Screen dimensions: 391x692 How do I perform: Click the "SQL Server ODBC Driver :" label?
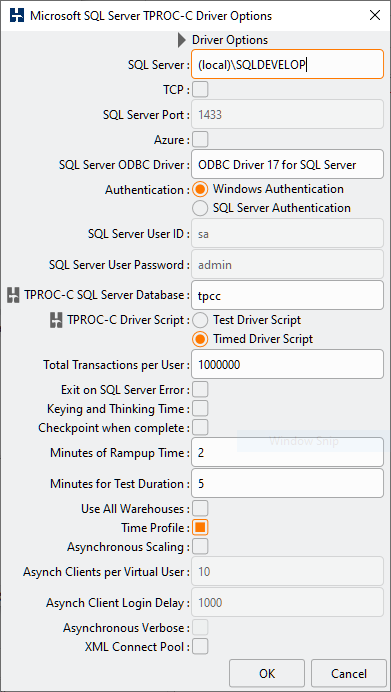point(124,165)
